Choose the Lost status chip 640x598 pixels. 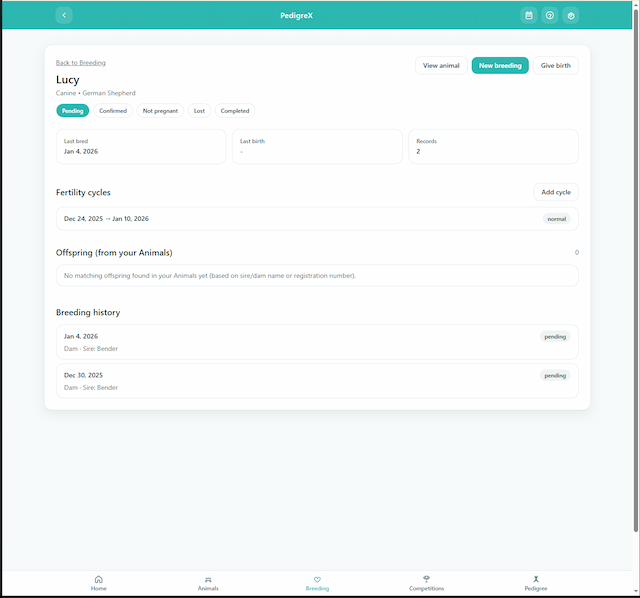[199, 111]
